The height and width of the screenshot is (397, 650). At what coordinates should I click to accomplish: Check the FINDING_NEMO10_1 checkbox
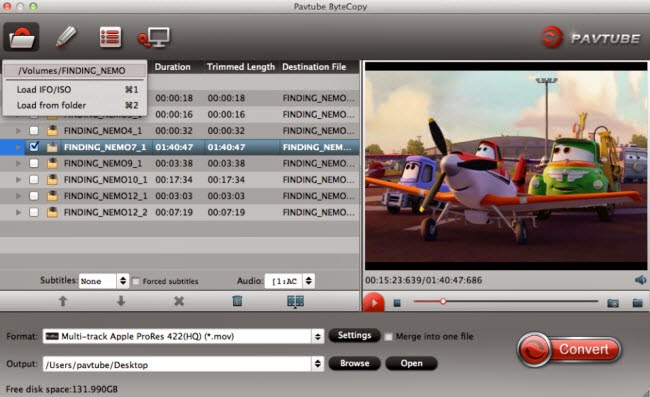point(34,179)
